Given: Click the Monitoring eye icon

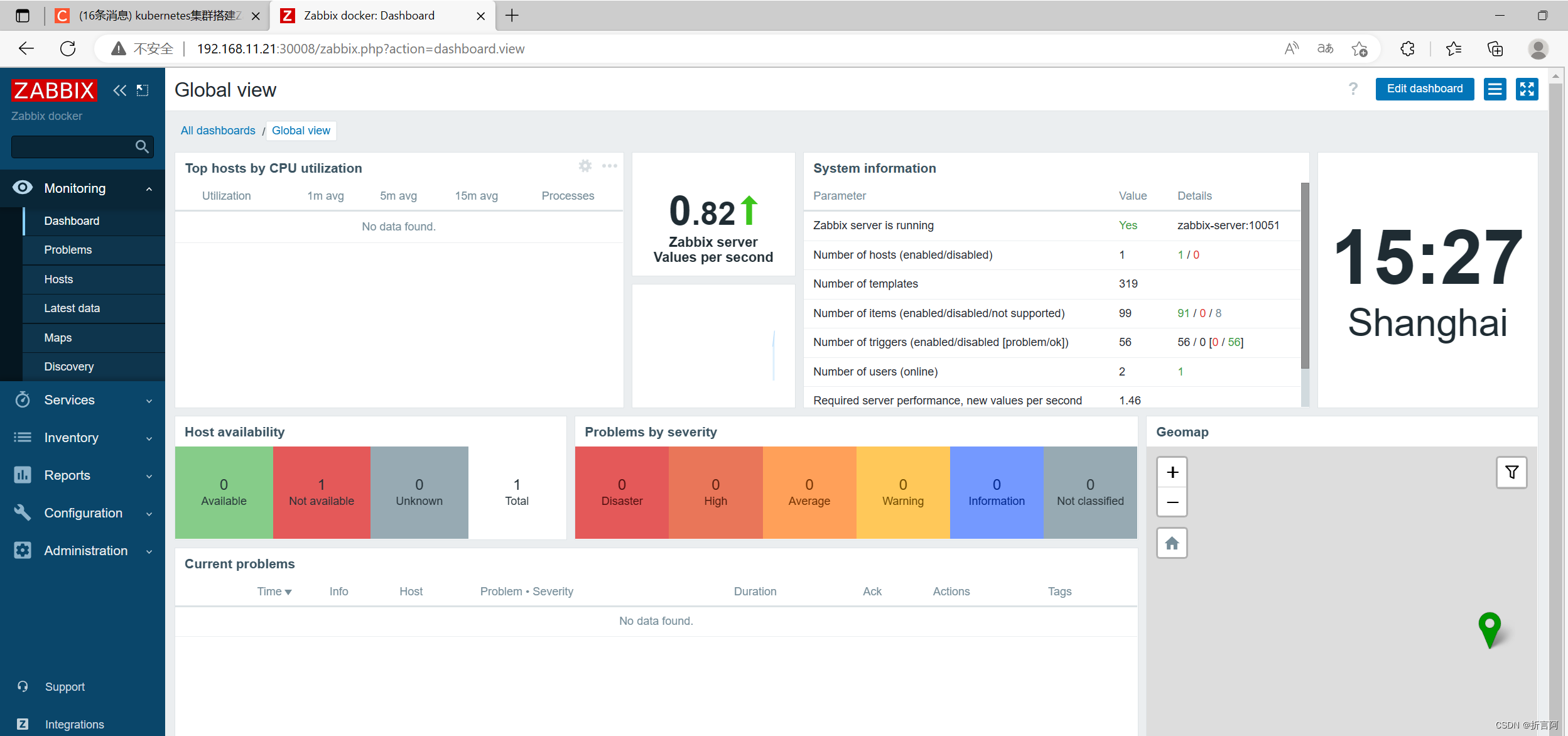Looking at the screenshot, I should pos(23,188).
